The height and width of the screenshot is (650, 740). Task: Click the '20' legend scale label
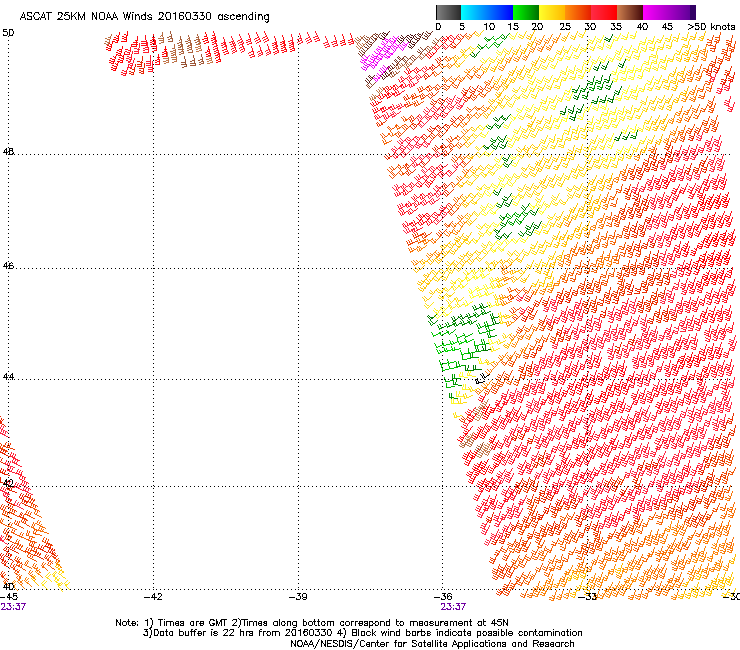pos(537,27)
